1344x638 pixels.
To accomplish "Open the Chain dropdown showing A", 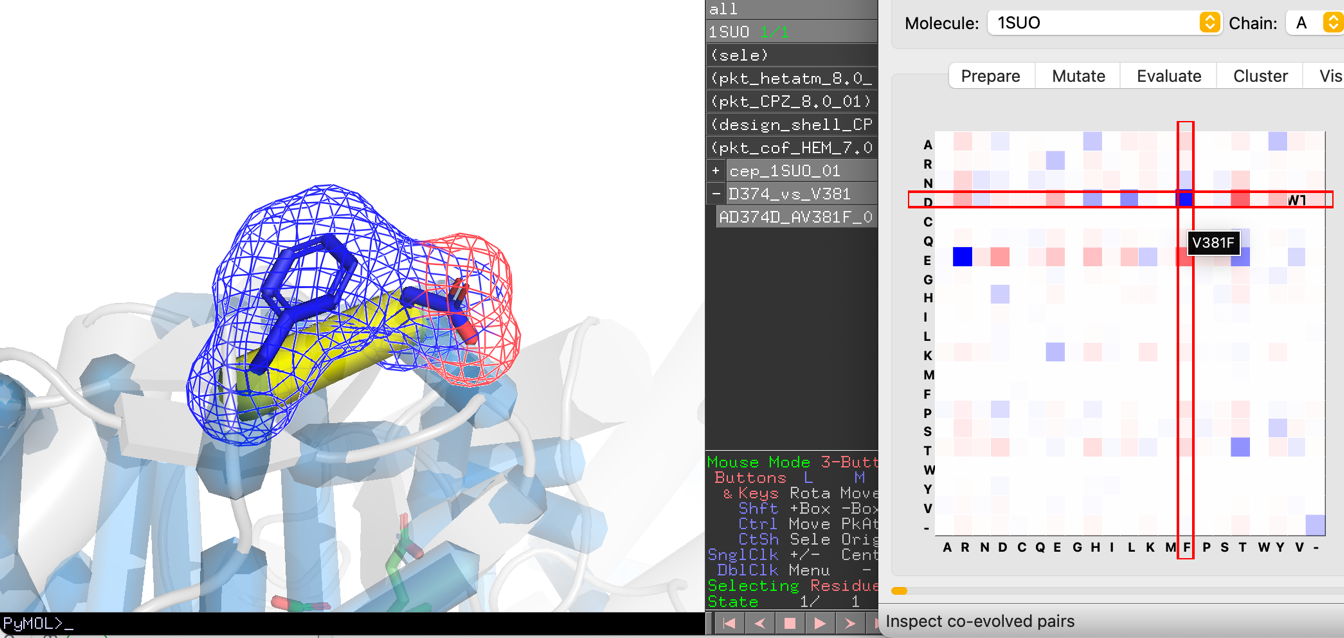I will [x=1314, y=22].
